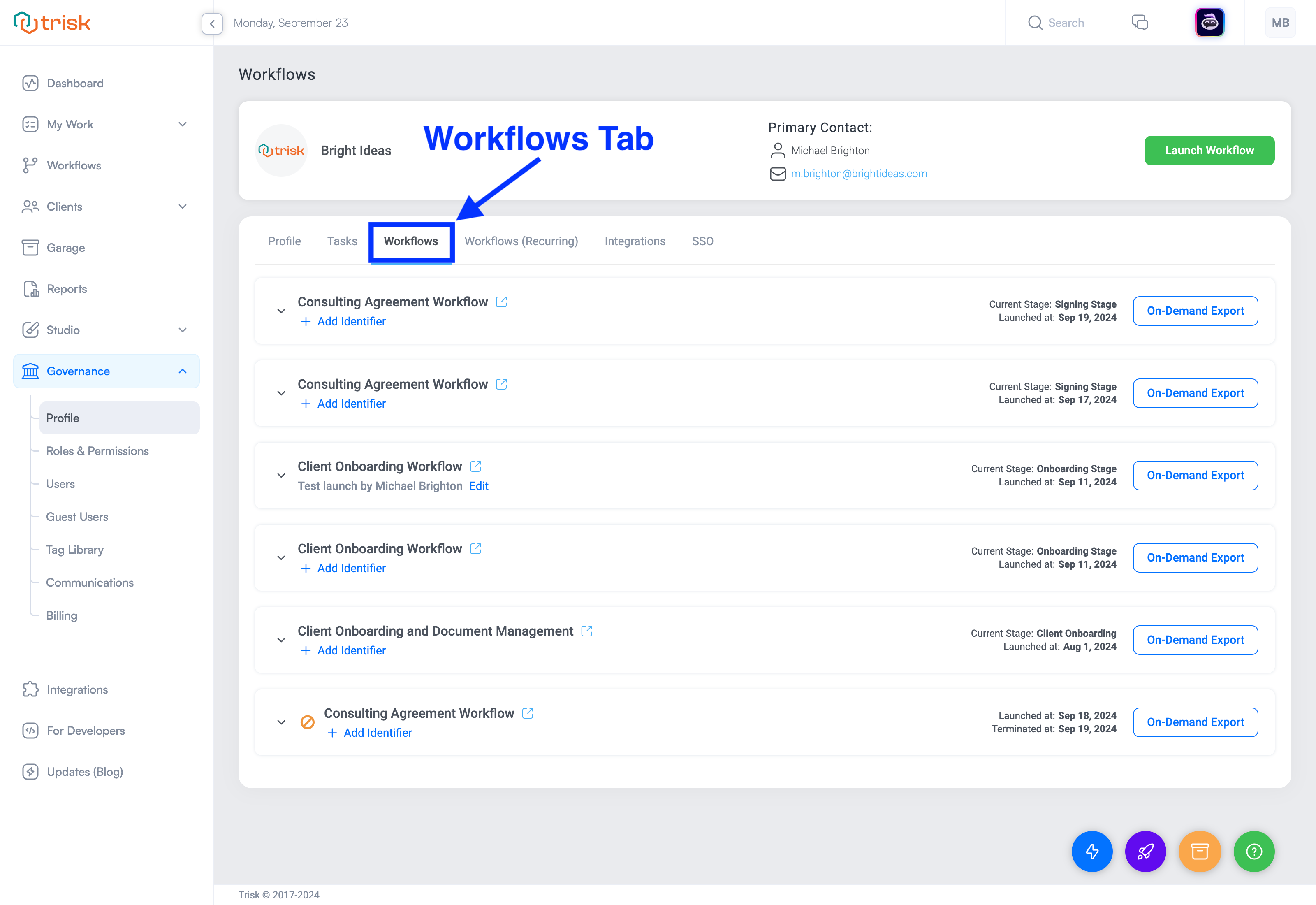Select the Profile tab

point(284,241)
